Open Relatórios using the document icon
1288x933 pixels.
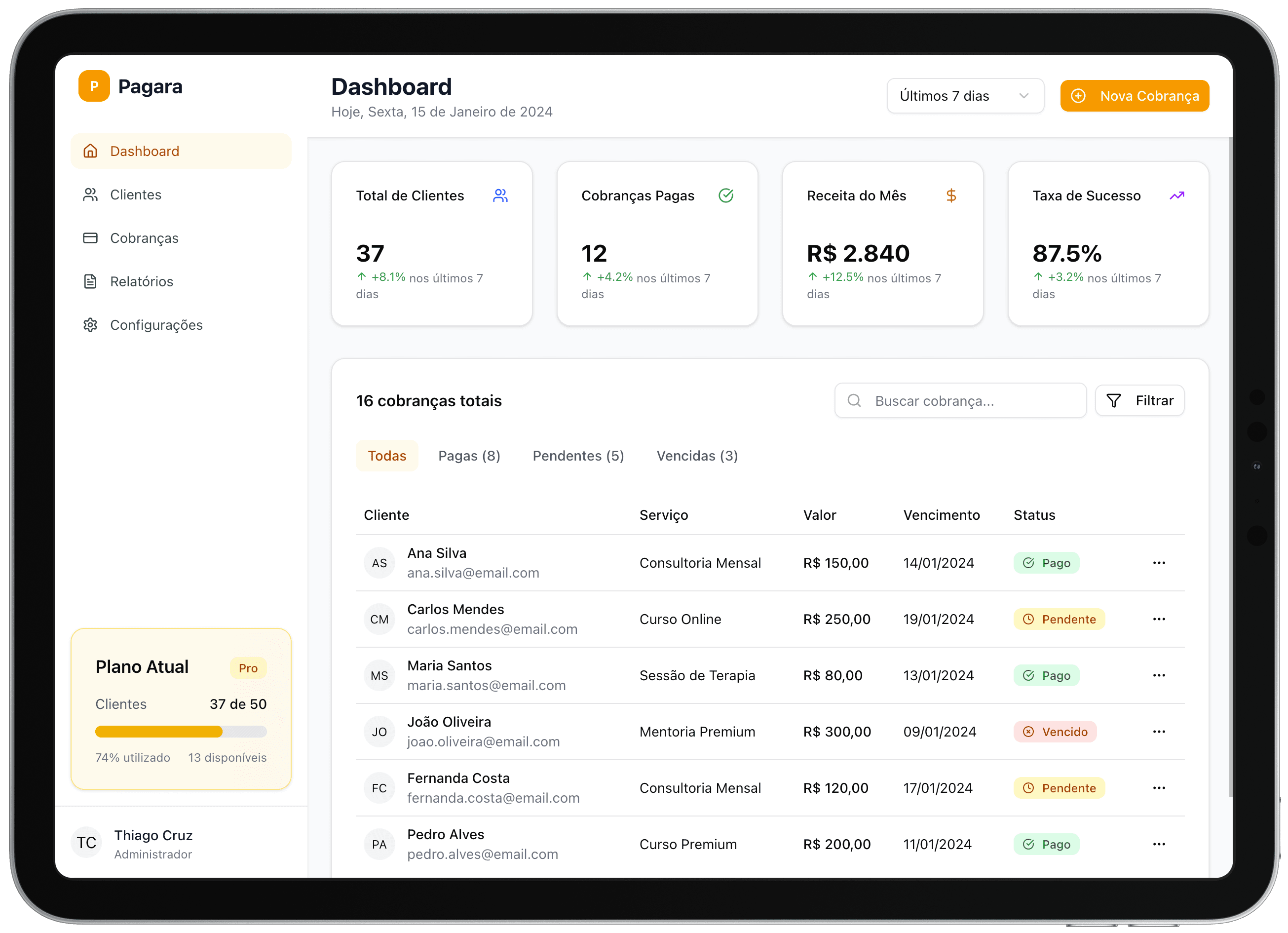pyautogui.click(x=91, y=281)
